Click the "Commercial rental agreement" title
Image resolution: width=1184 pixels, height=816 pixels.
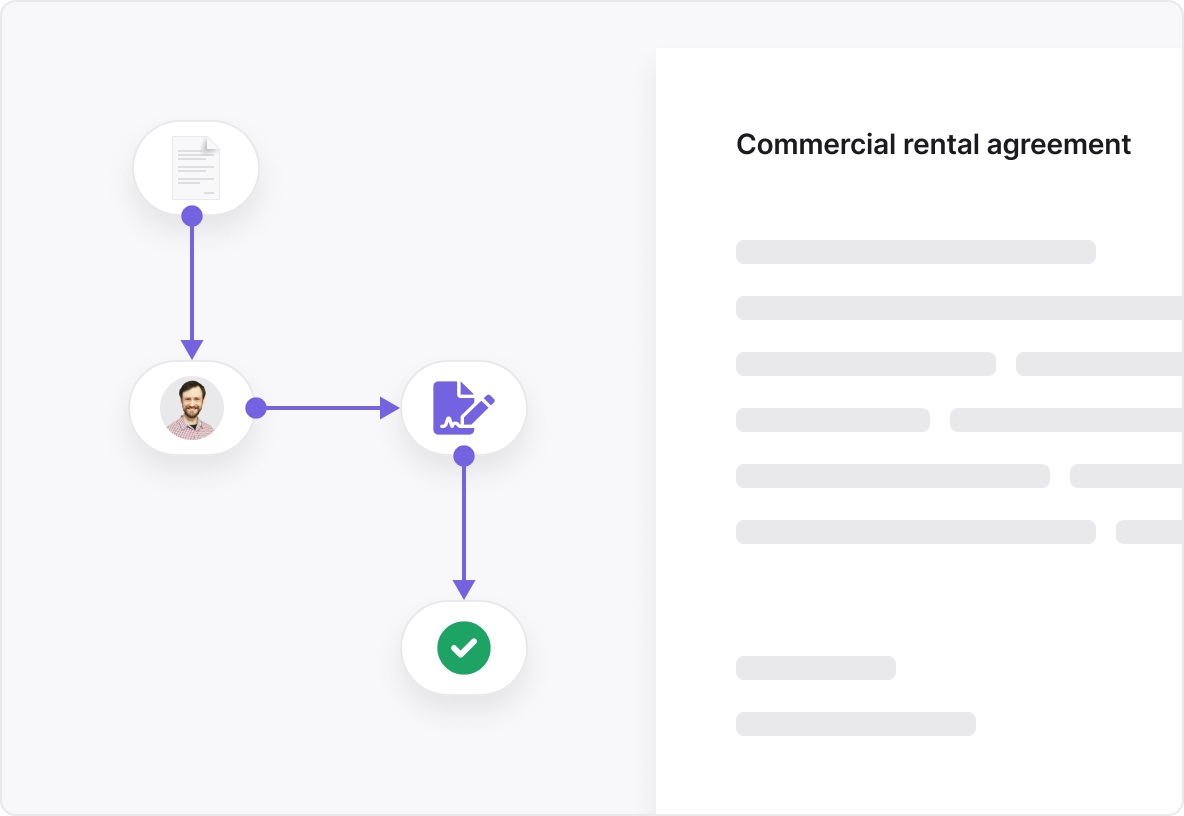pyautogui.click(x=933, y=144)
